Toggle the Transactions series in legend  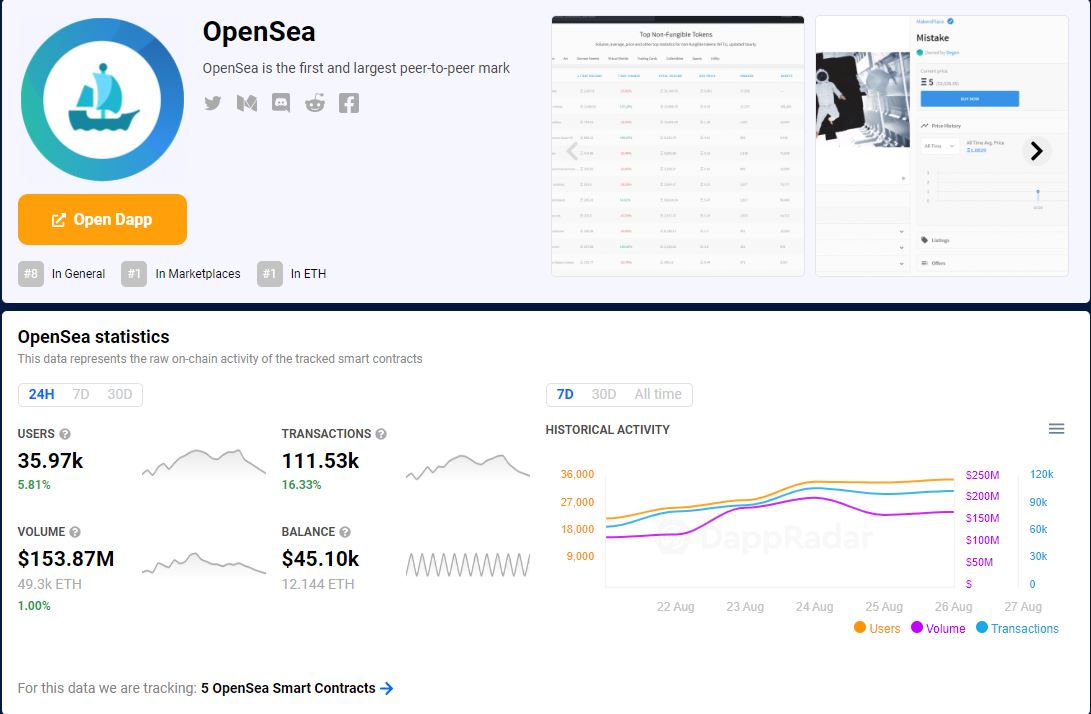(x=1017, y=628)
